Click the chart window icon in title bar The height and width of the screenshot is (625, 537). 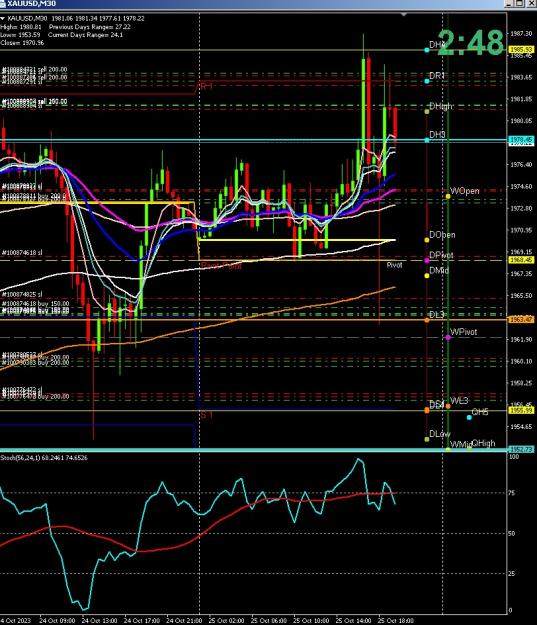point(2,4)
